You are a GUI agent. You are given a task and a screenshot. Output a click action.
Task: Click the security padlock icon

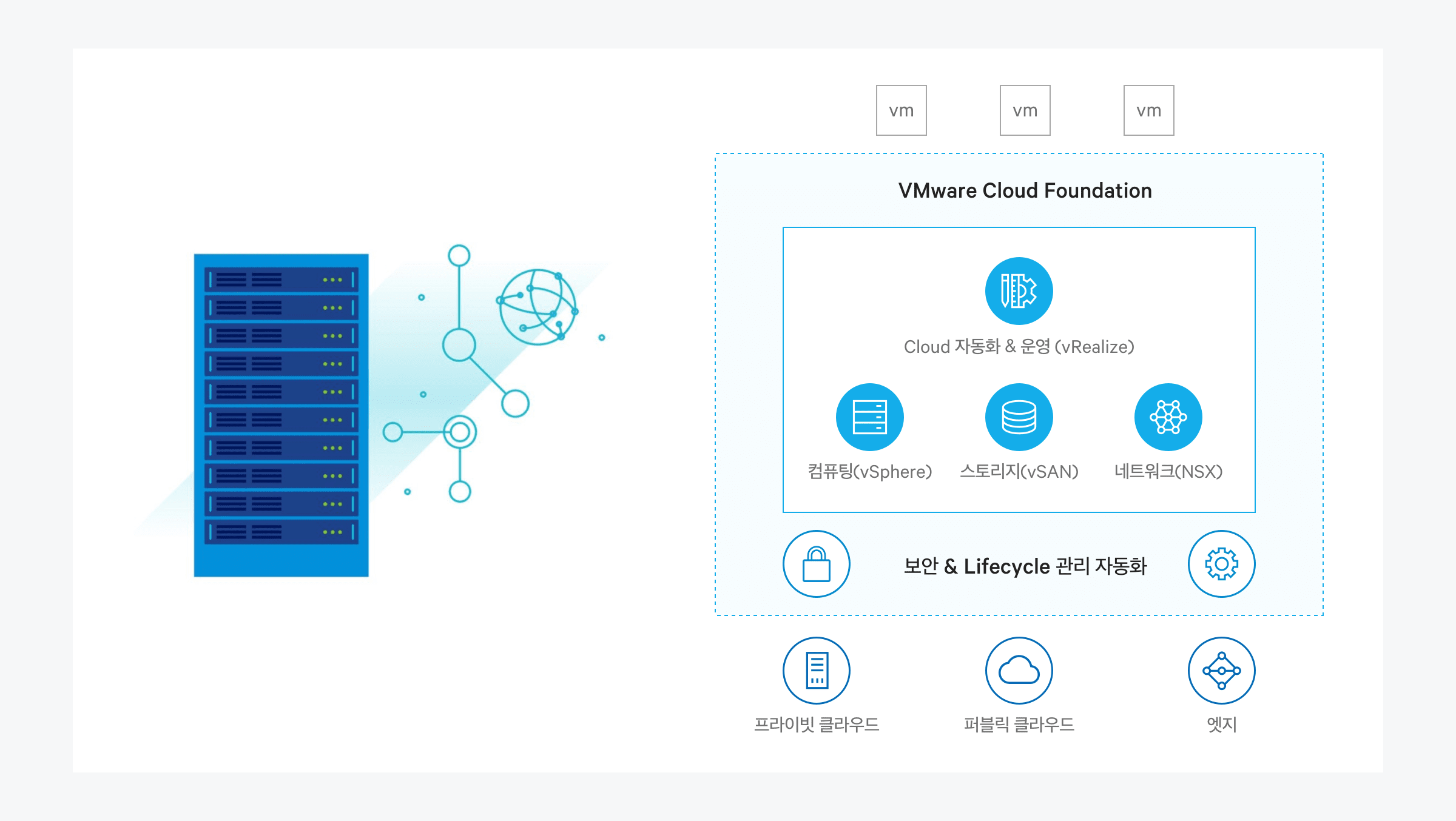[816, 564]
